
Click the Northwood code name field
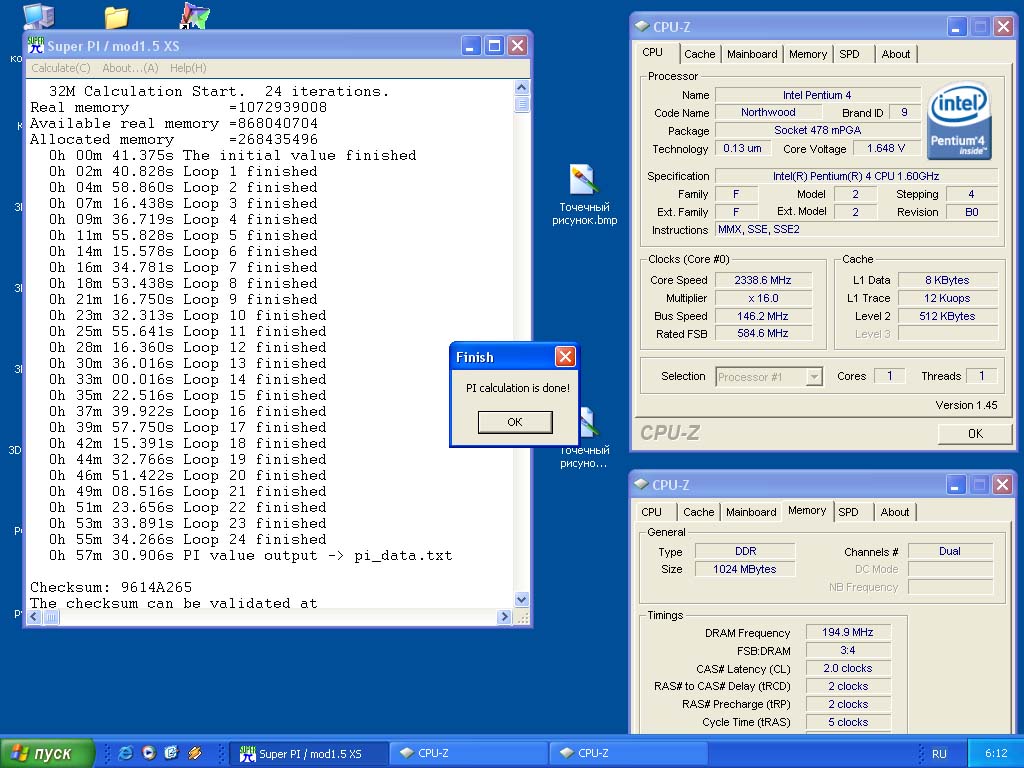click(768, 112)
